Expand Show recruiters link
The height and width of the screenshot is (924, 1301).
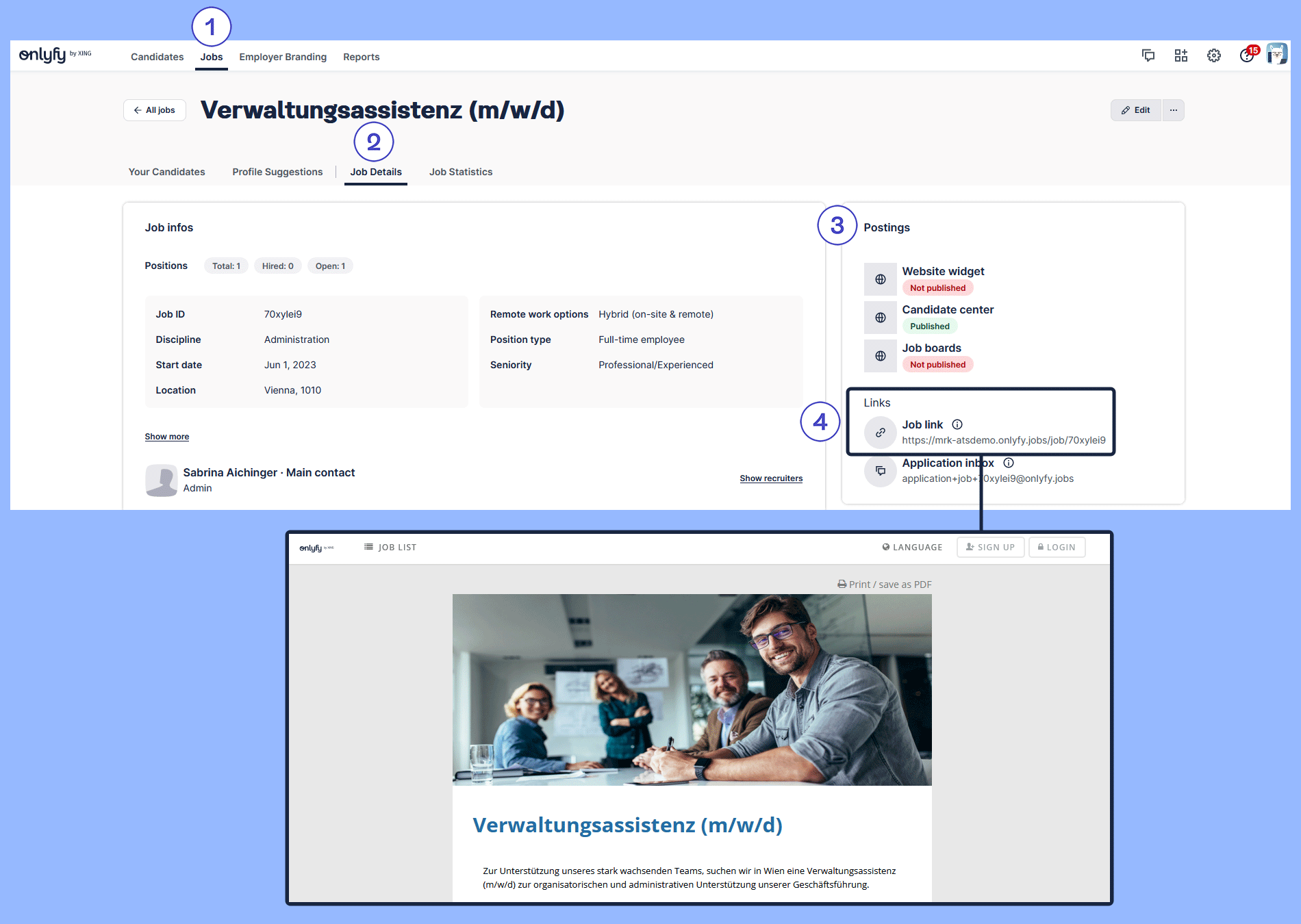771,478
